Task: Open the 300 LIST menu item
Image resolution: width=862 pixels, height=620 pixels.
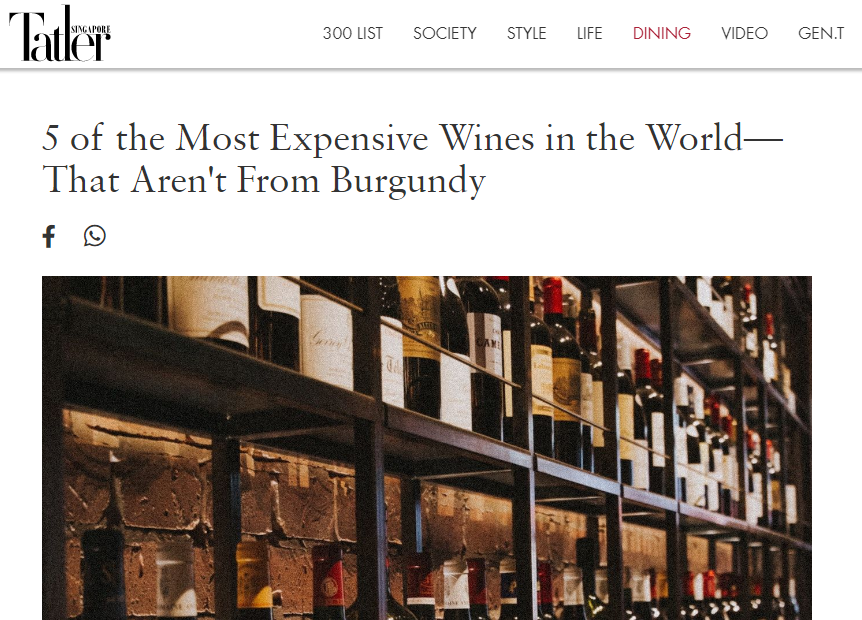Action: pyautogui.click(x=352, y=34)
